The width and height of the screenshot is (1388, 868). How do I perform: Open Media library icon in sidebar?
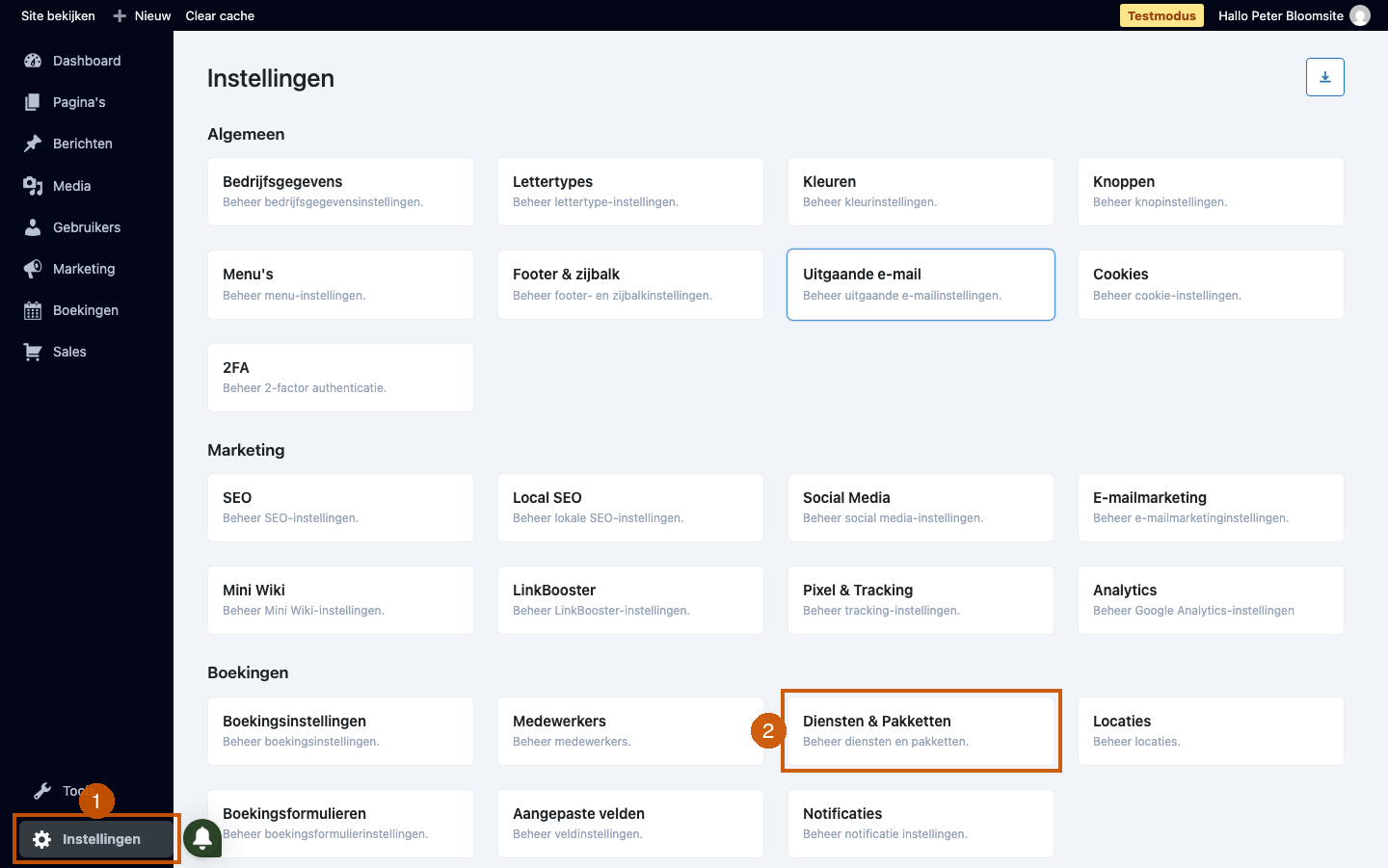click(x=33, y=186)
